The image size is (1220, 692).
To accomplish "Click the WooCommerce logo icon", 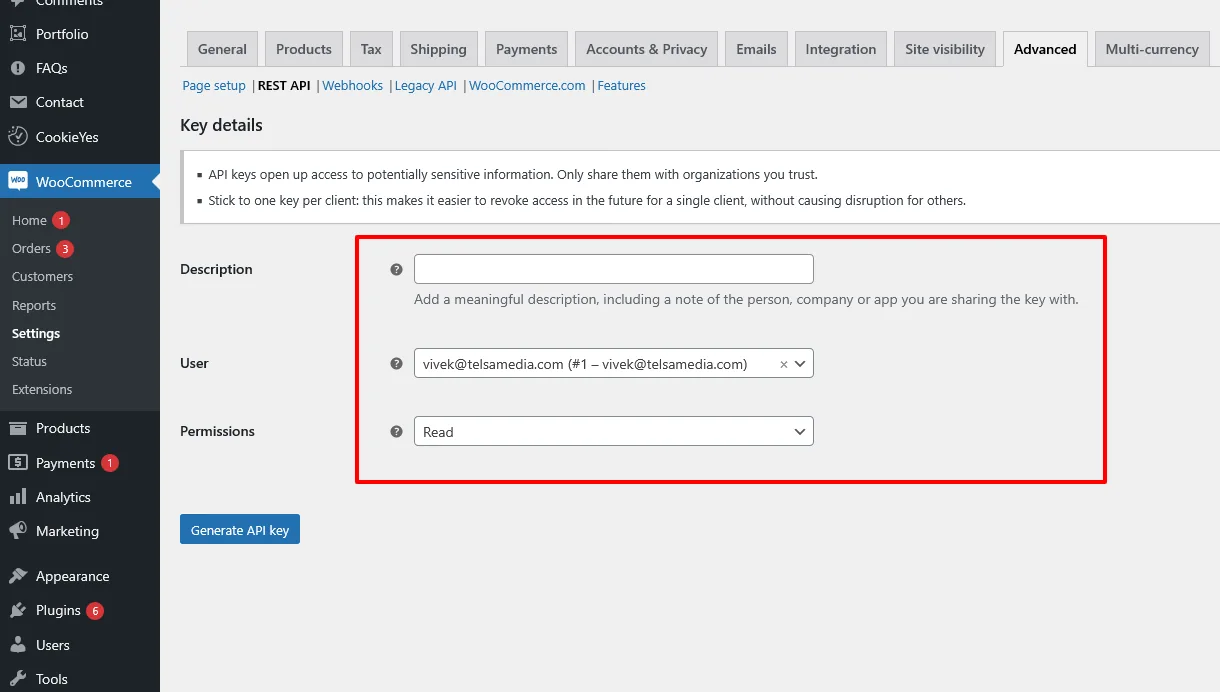I will coord(18,181).
